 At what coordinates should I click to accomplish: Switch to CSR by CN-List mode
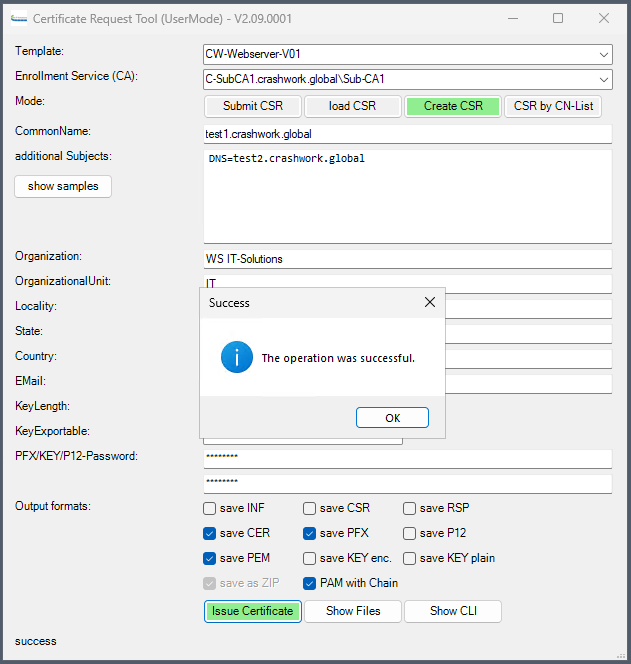pos(553,106)
